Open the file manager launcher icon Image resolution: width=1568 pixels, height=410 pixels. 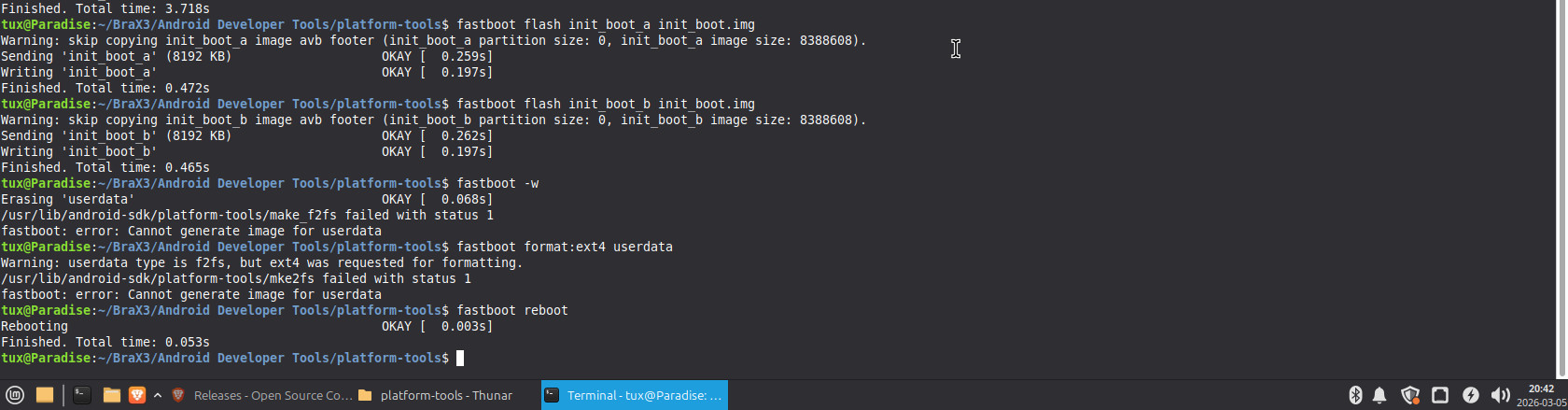[112, 395]
